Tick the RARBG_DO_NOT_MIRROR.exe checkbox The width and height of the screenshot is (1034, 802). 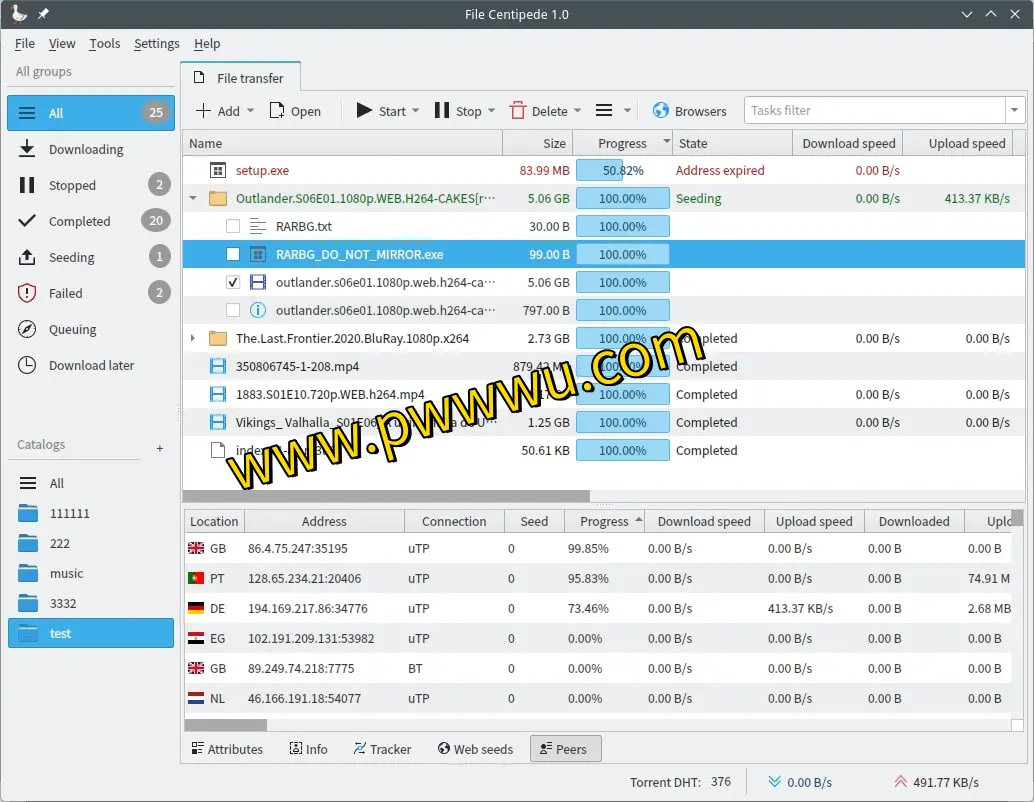[233, 254]
